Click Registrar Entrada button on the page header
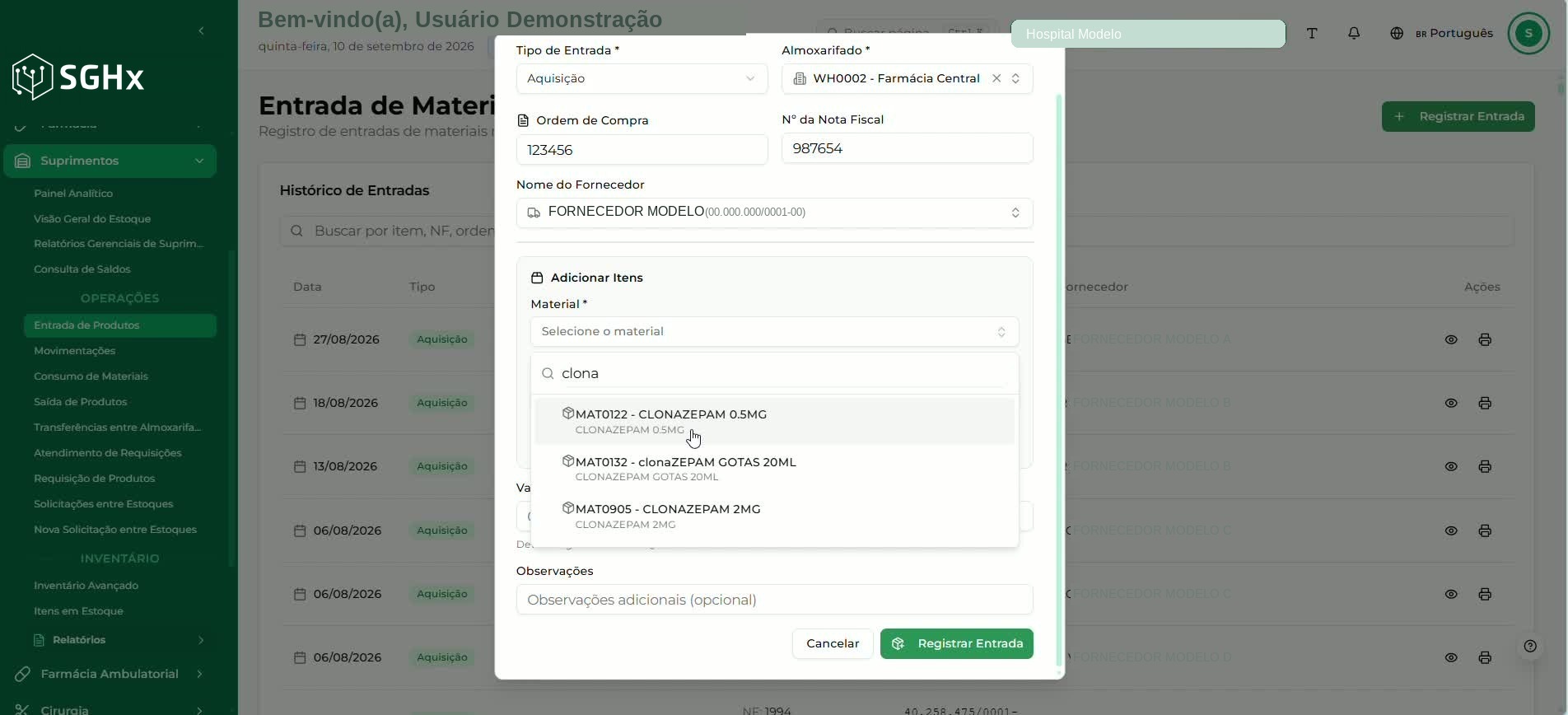The width and height of the screenshot is (1568, 715). click(1458, 116)
